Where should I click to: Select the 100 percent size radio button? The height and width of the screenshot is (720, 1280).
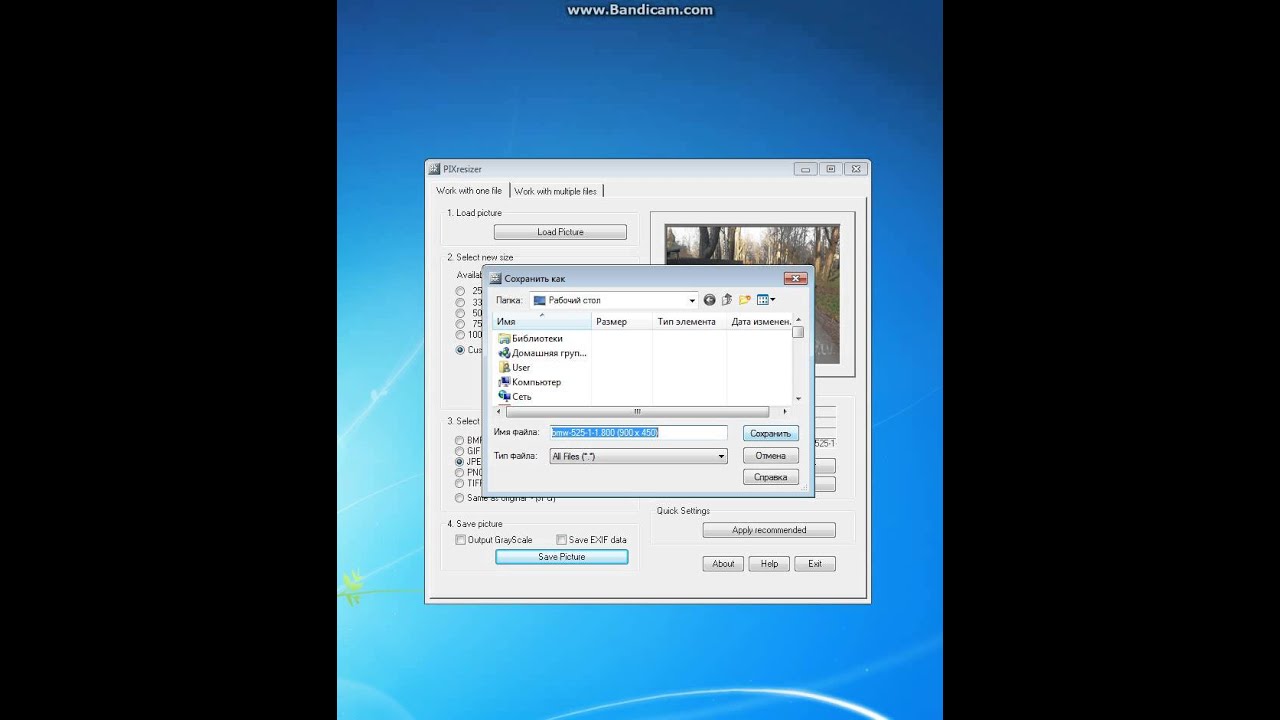pos(461,335)
